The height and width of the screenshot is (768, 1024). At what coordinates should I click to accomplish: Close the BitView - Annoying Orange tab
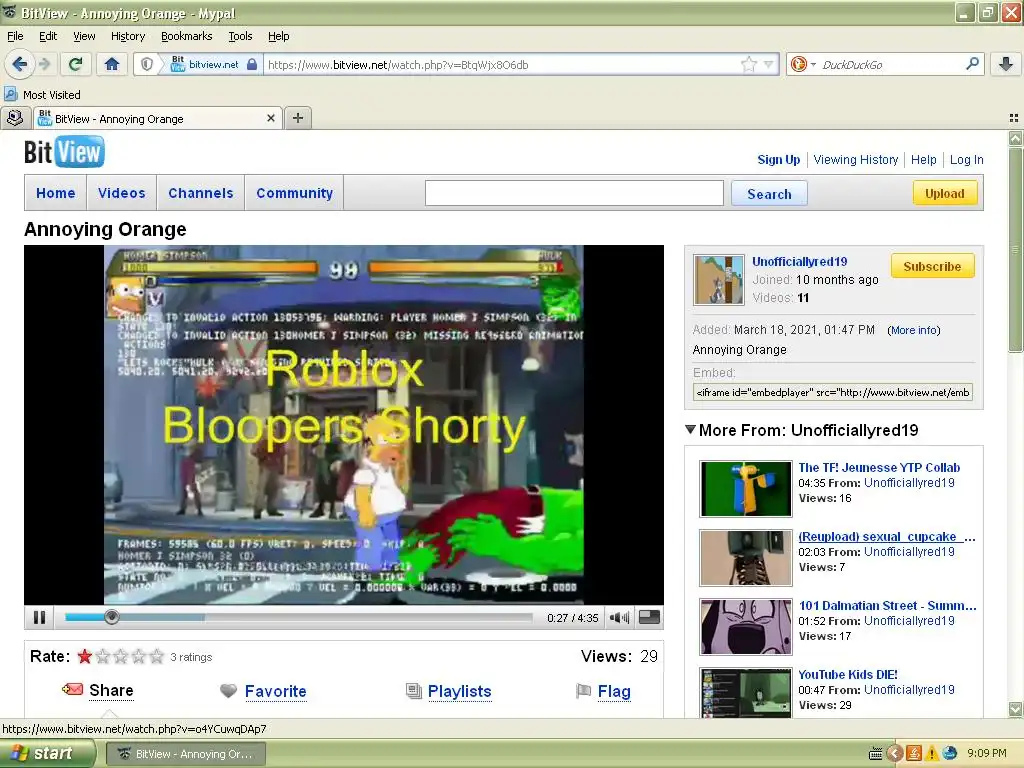pyautogui.click(x=270, y=118)
